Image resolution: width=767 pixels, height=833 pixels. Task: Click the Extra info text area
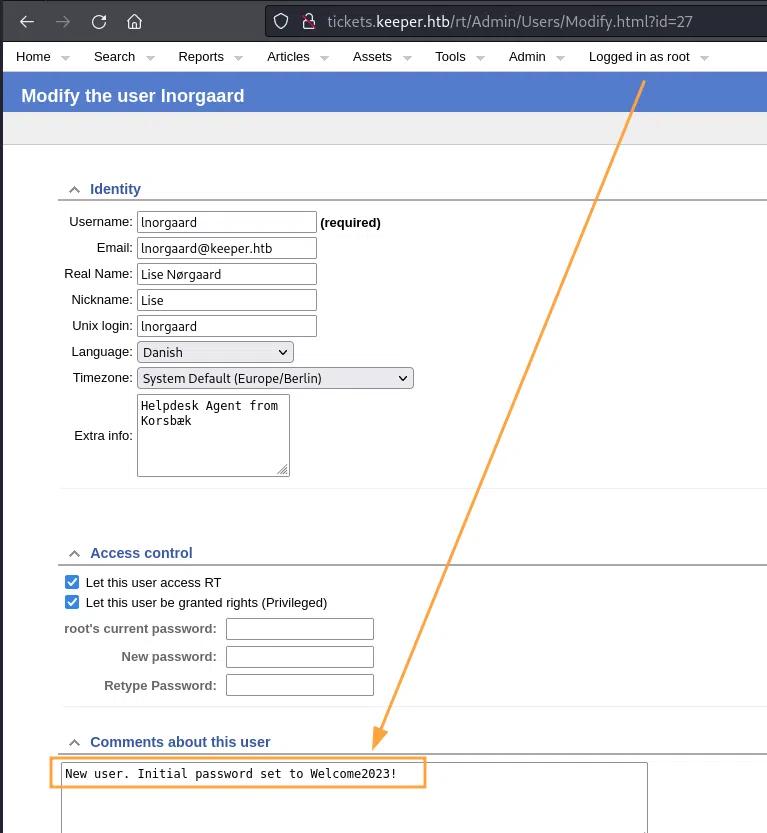(x=213, y=434)
